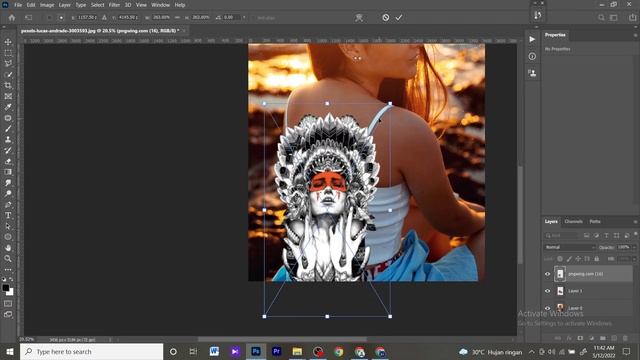
Task: Select the Gradient tool
Action: [x=8, y=172]
